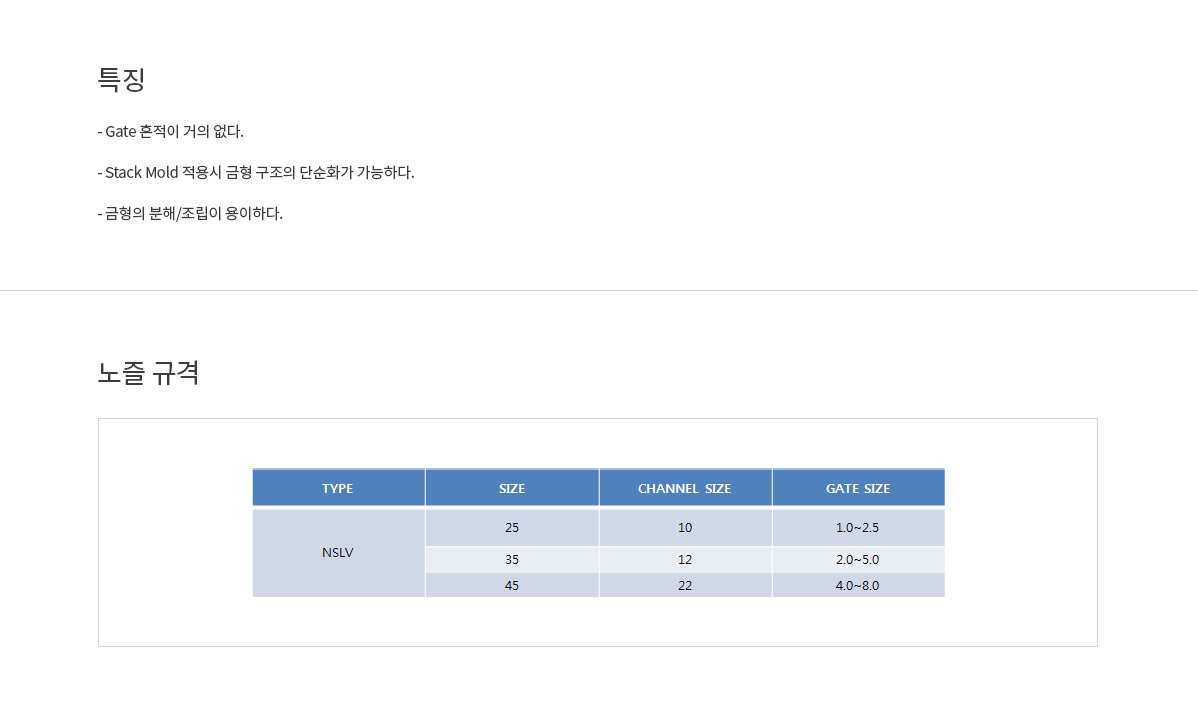Click the Stack Mold feature line
Viewport: 1198px width, 714px height.
256,173
